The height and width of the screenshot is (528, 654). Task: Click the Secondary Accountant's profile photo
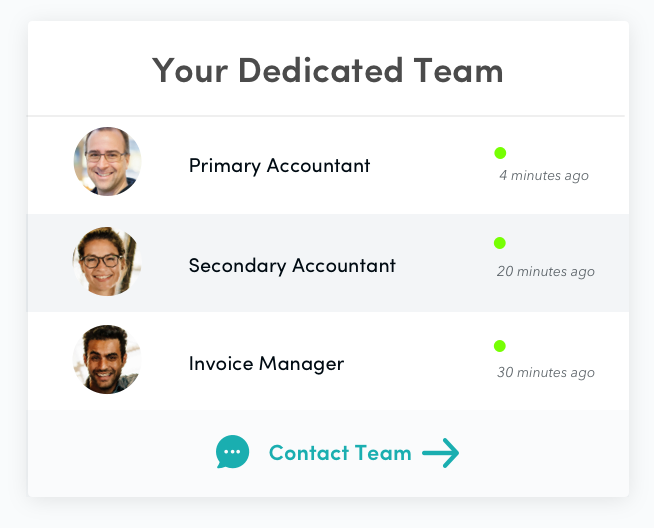tap(107, 261)
